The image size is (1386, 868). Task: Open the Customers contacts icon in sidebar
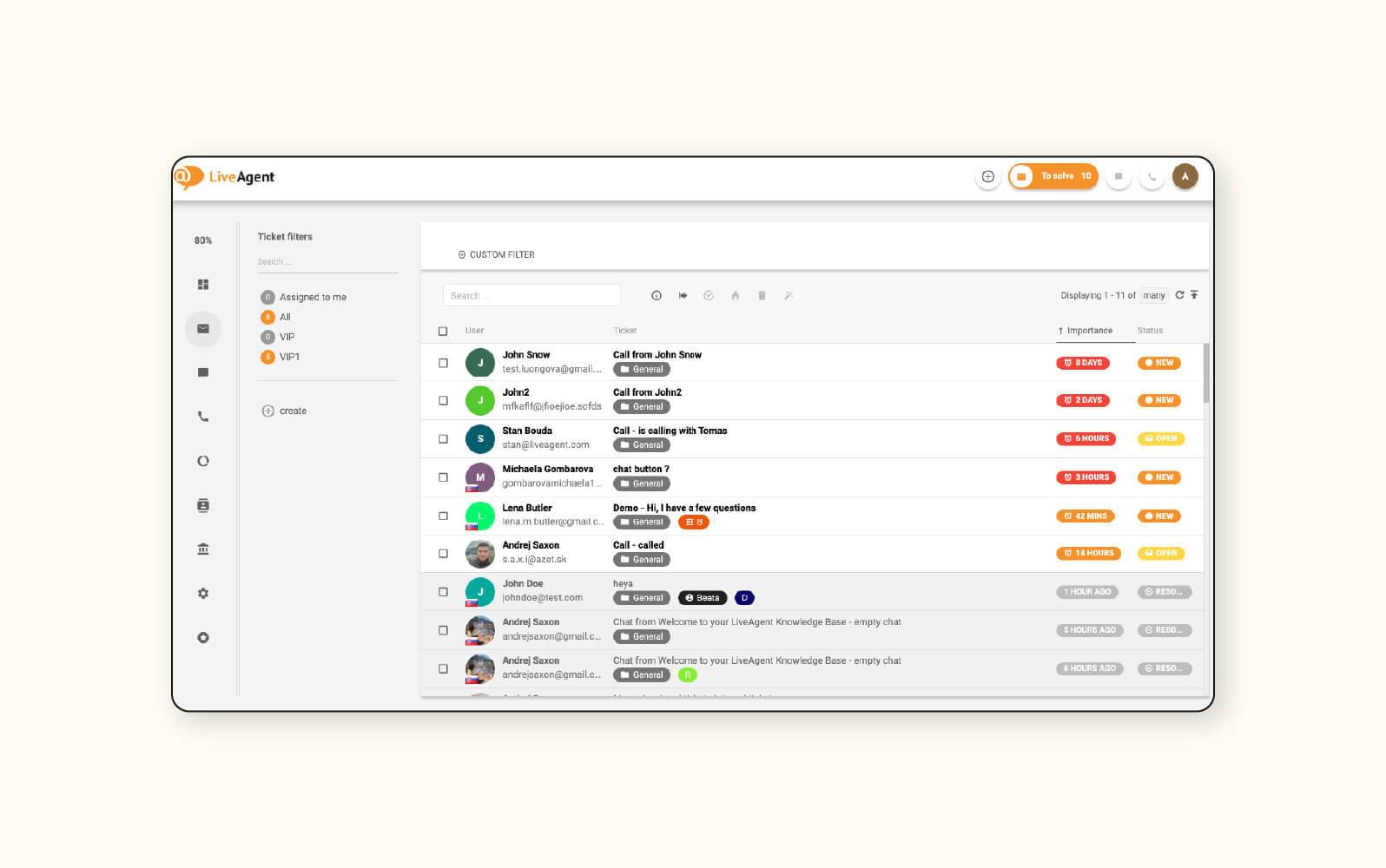203,505
